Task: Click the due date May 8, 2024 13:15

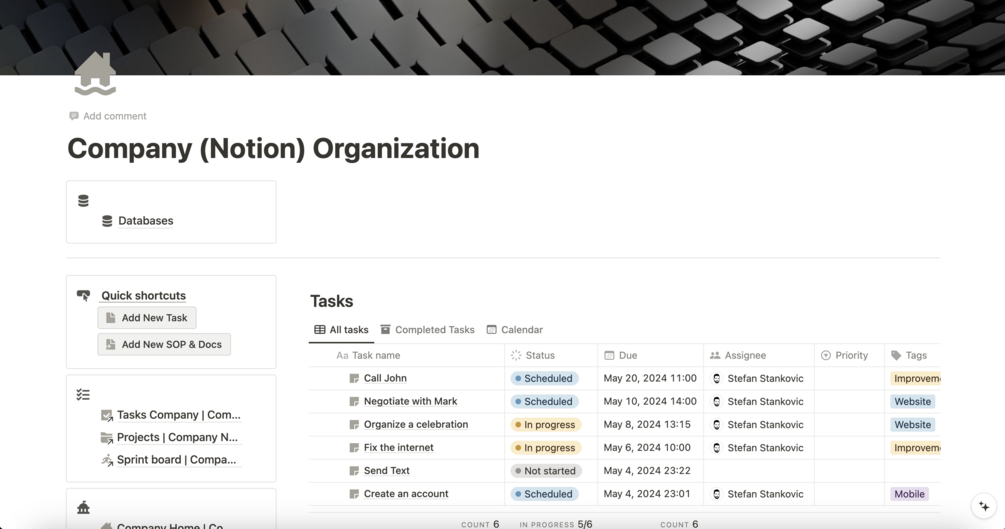Action: (647, 424)
